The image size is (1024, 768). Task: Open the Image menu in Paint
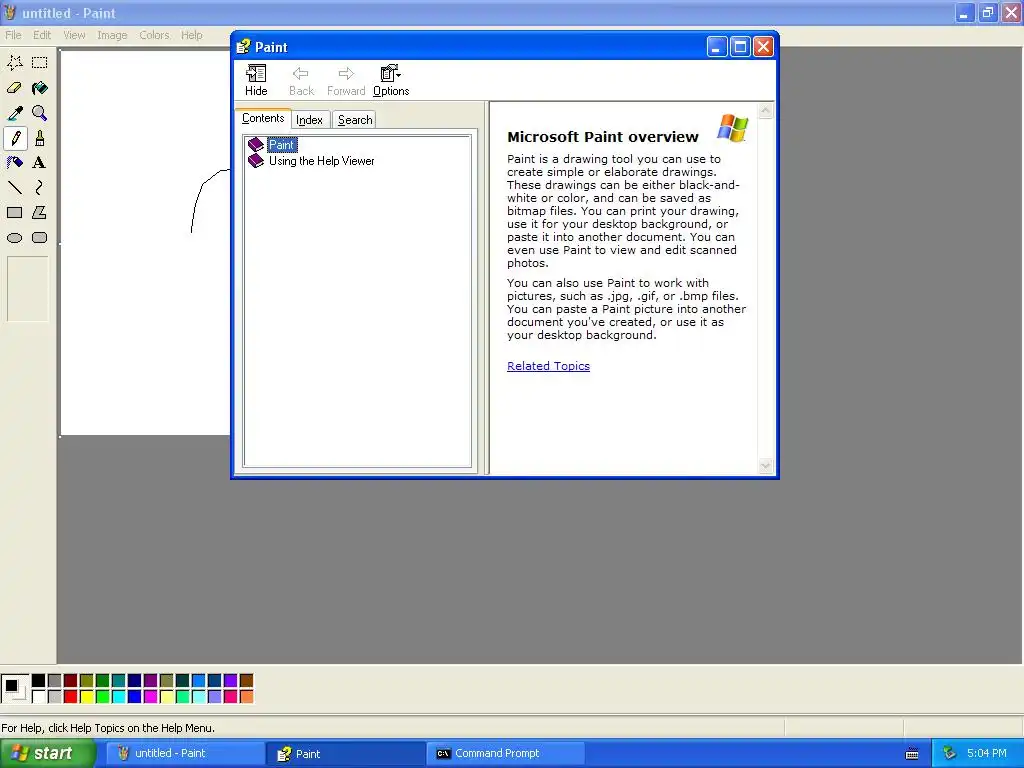click(112, 35)
